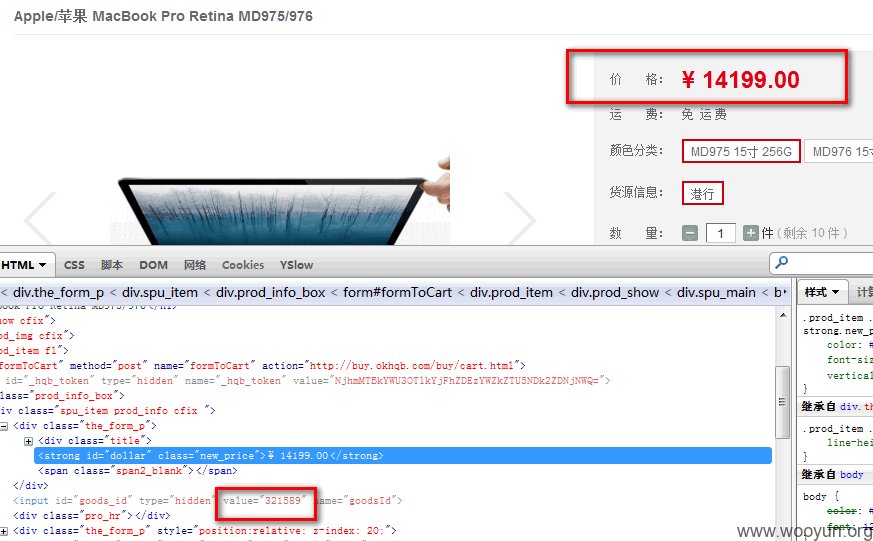Screen dimensions: 873x541
Task: Open the YSlow tab
Action: [296, 265]
